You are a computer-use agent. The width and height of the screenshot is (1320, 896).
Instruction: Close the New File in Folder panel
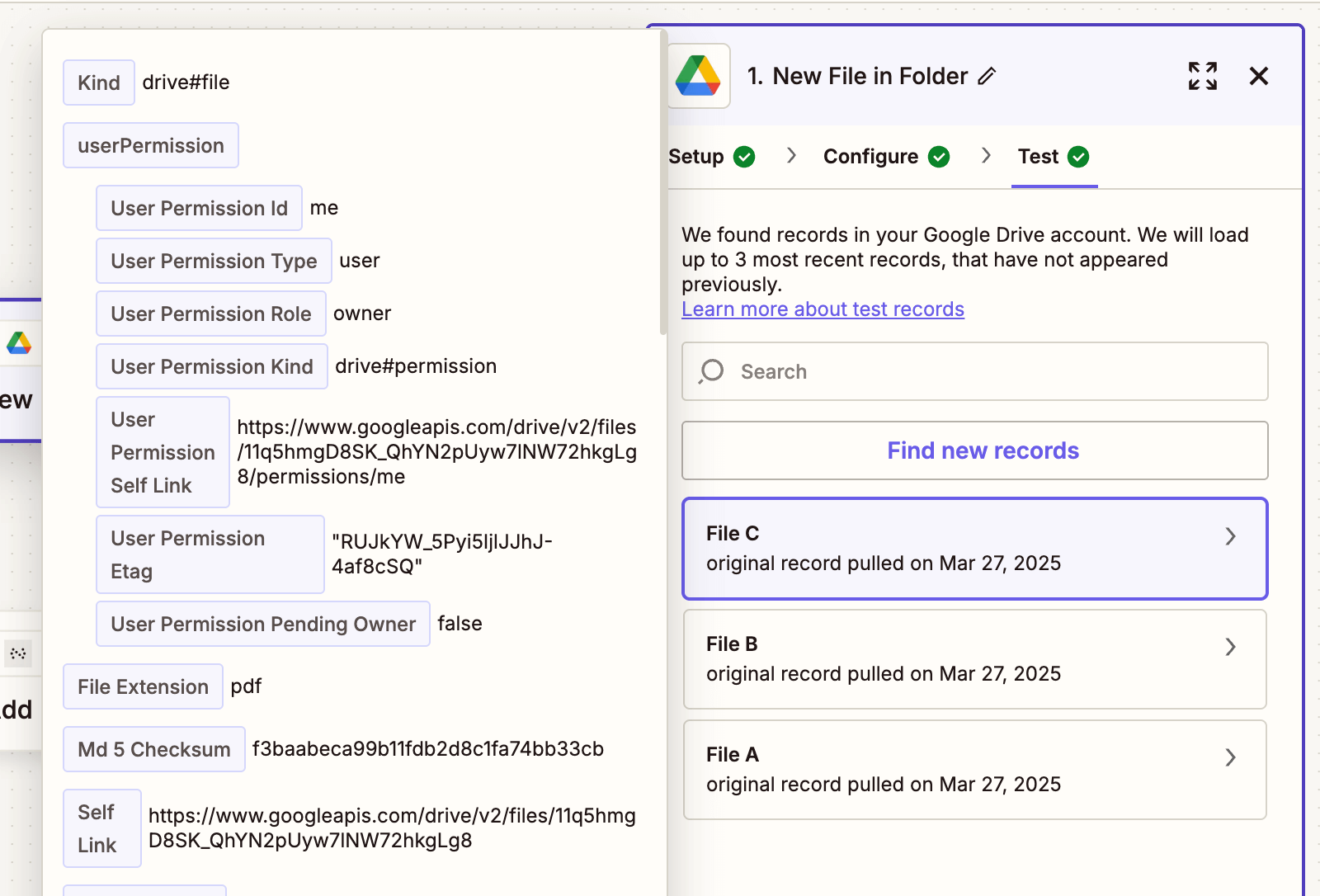click(x=1259, y=76)
